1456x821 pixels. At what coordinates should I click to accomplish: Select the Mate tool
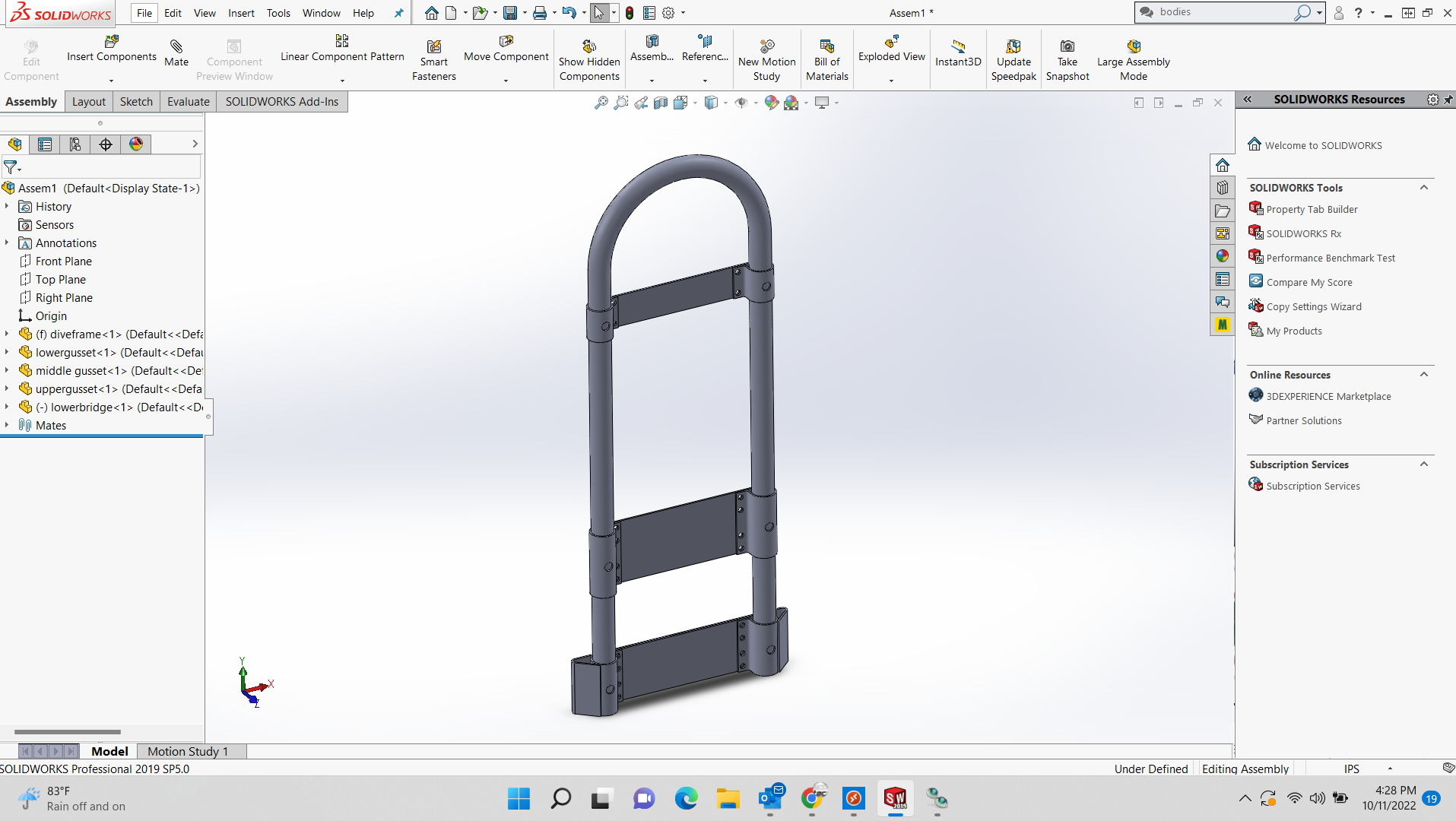[176, 53]
